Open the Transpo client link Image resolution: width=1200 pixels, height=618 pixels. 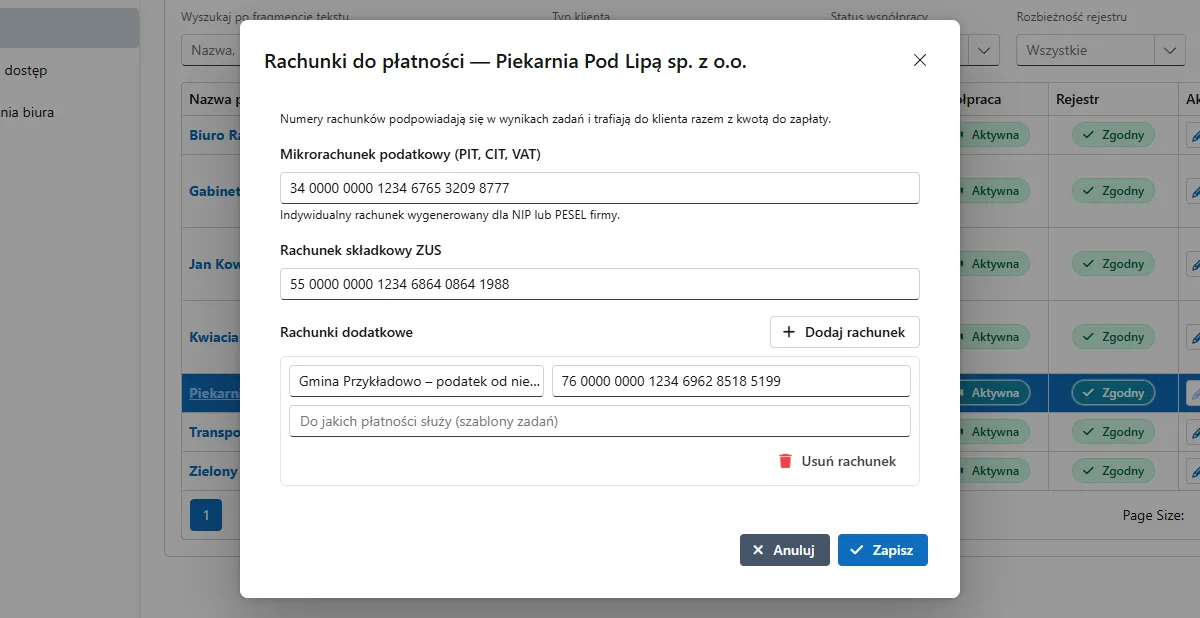pos(214,432)
